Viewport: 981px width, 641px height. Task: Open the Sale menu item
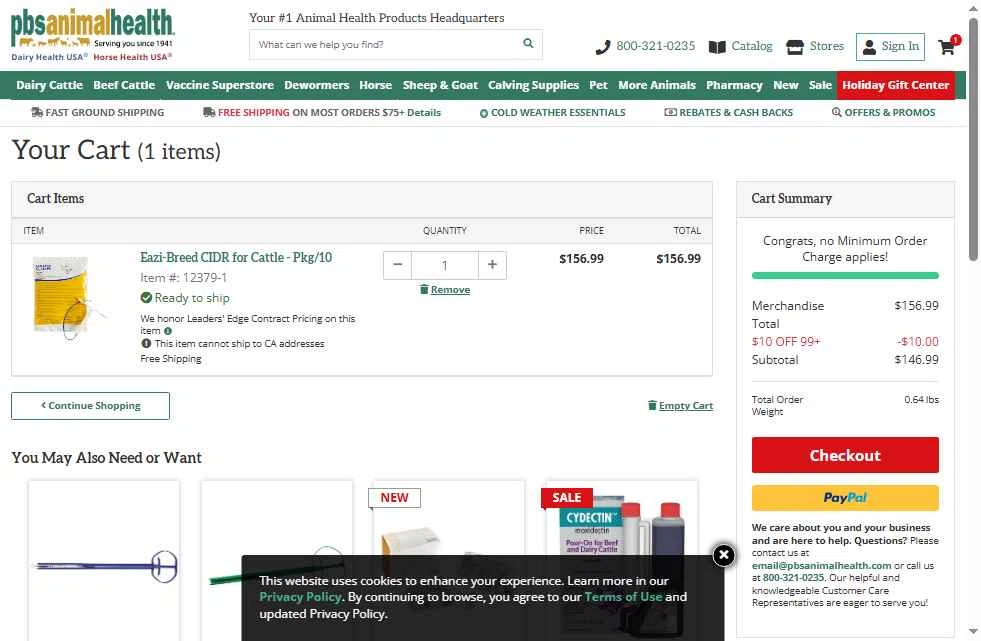click(x=820, y=85)
